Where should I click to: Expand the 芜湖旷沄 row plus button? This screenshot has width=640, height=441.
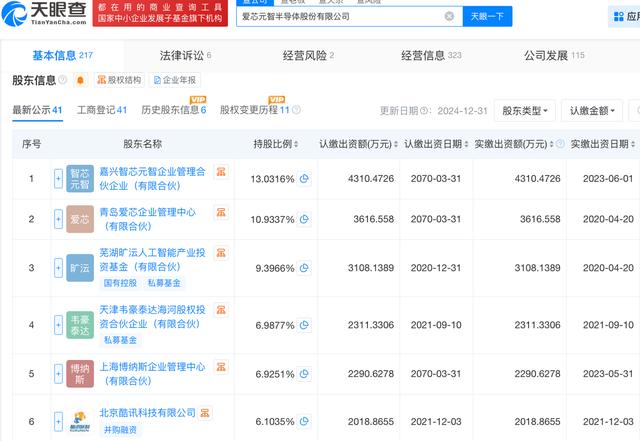(58, 268)
